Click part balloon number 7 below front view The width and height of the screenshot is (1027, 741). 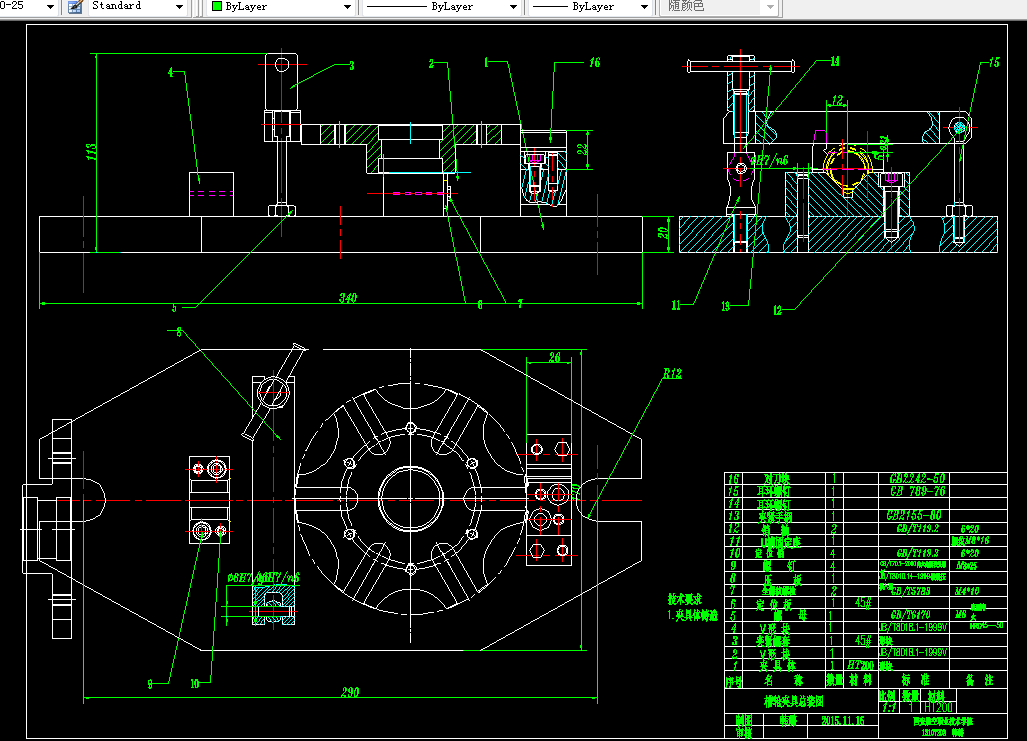coord(520,303)
